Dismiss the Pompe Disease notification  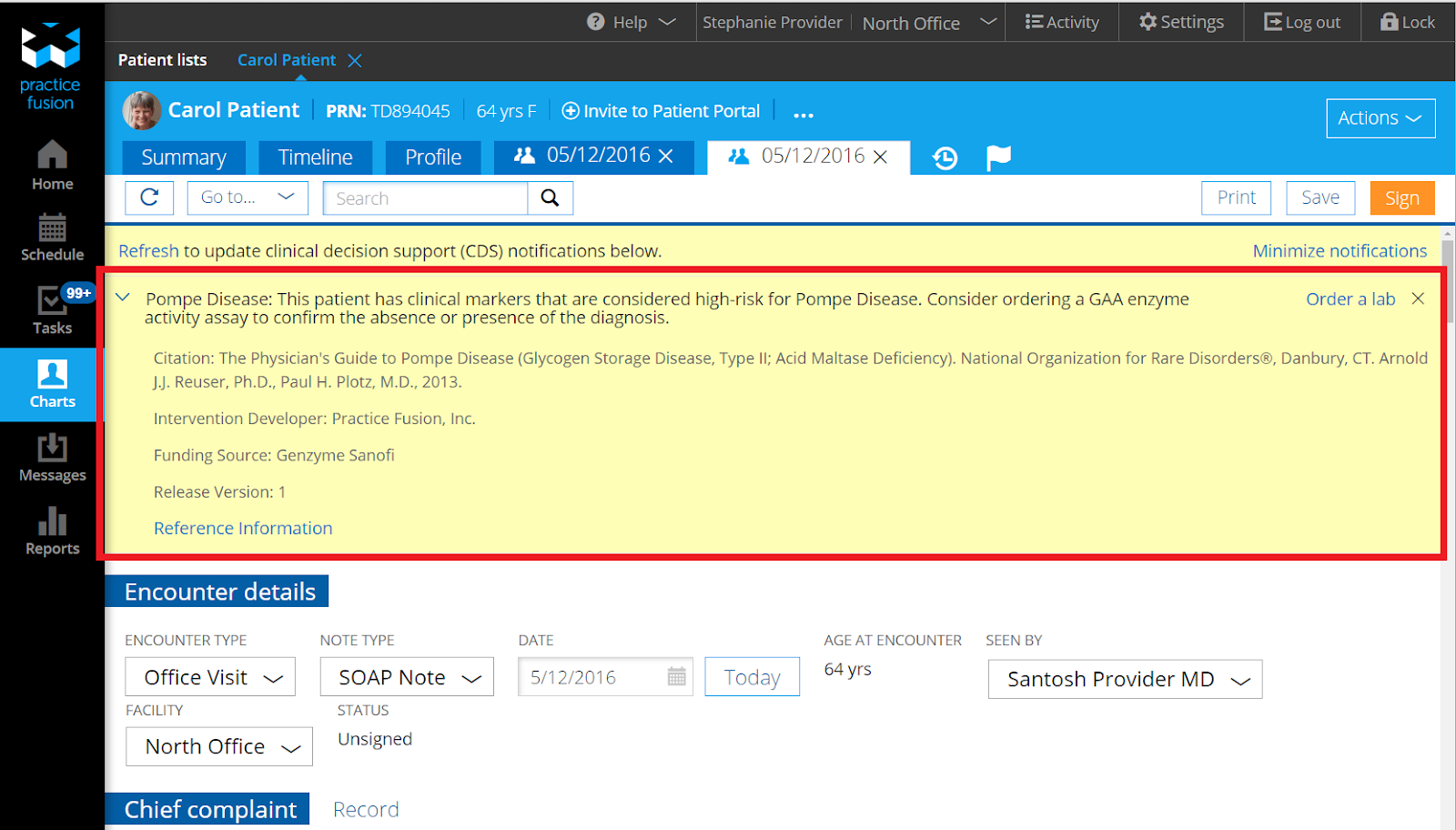click(1418, 299)
